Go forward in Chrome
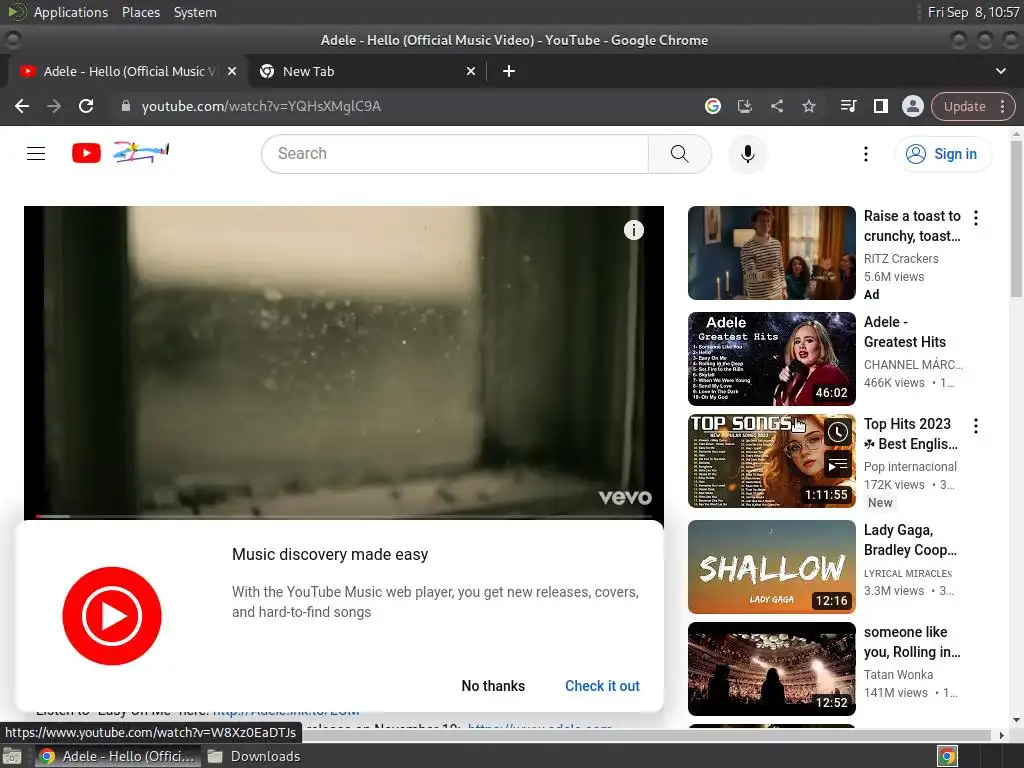 pyautogui.click(x=54, y=106)
